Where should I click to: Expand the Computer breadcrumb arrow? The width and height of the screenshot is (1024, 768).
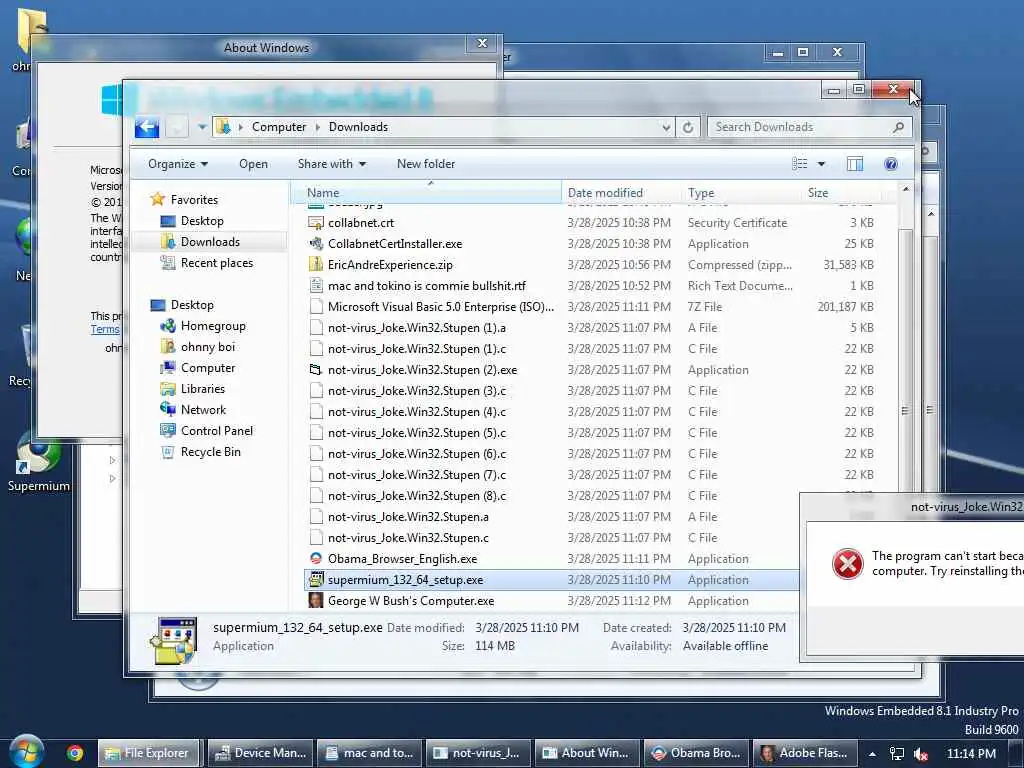pos(317,127)
